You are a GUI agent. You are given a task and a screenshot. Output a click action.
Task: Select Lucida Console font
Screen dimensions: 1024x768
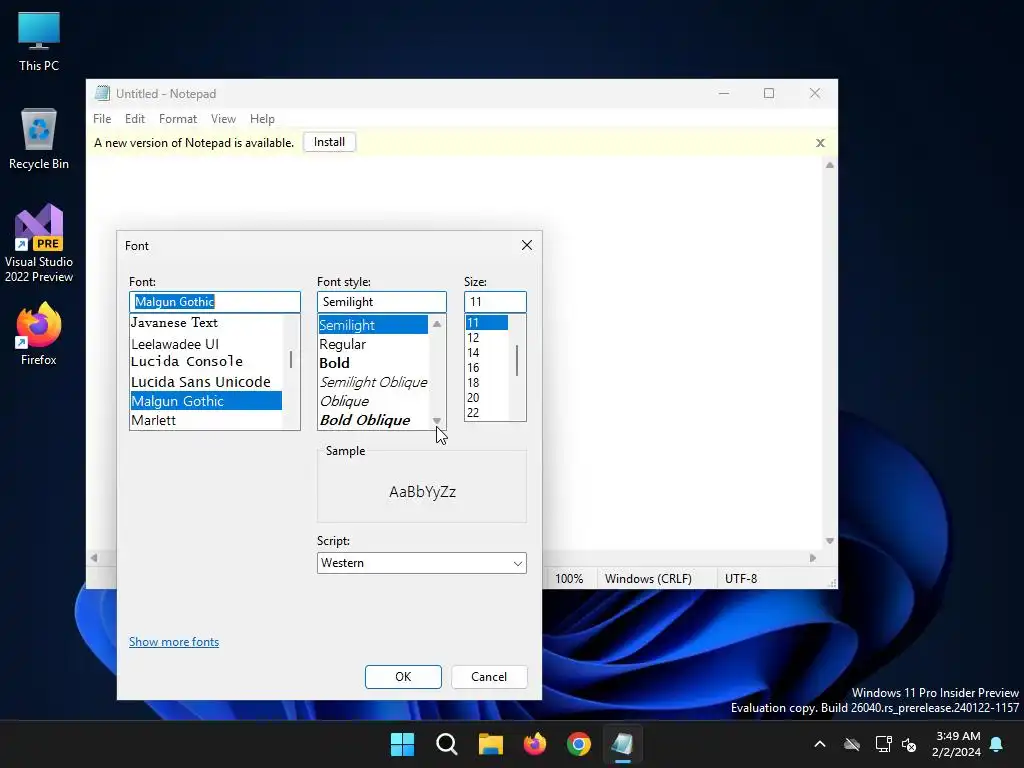coord(206,361)
